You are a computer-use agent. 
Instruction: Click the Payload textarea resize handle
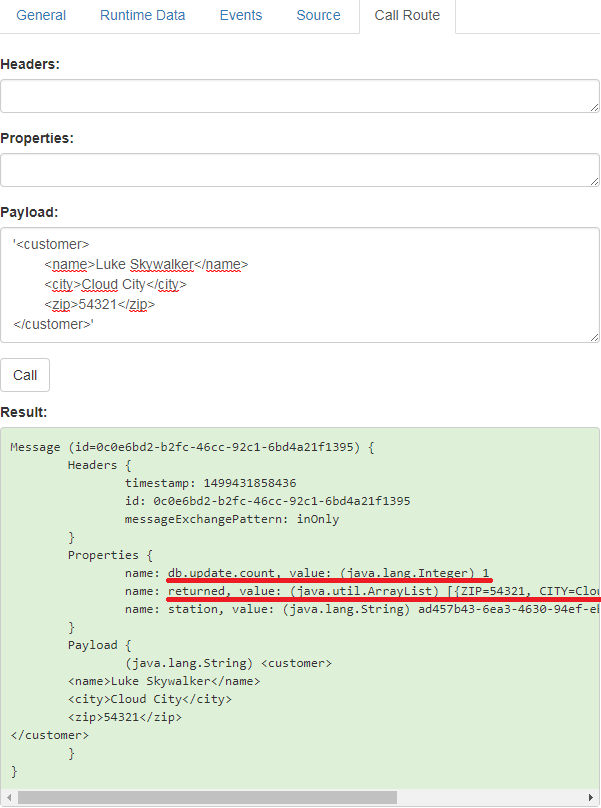593,337
